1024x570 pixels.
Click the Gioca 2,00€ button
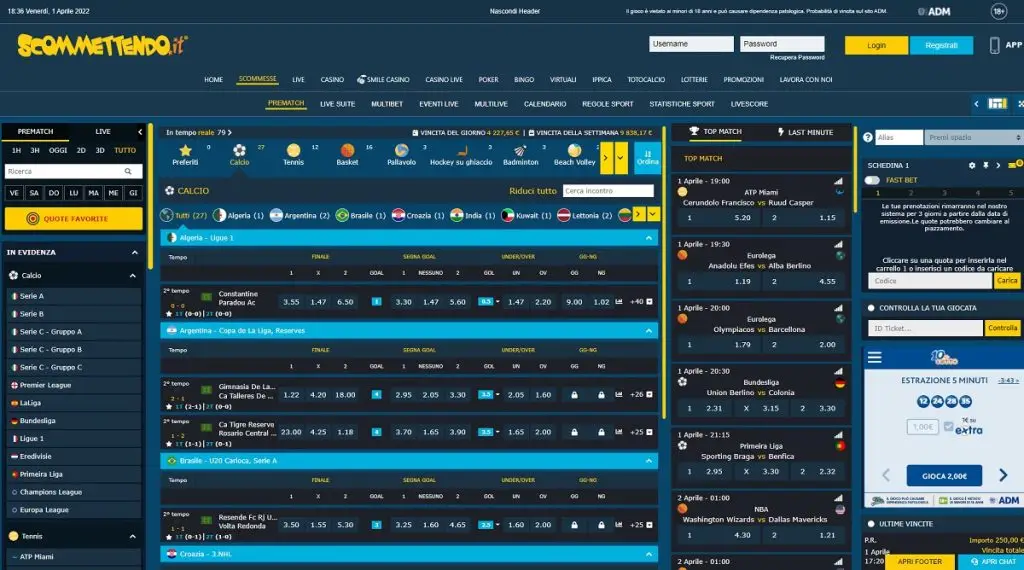944,476
